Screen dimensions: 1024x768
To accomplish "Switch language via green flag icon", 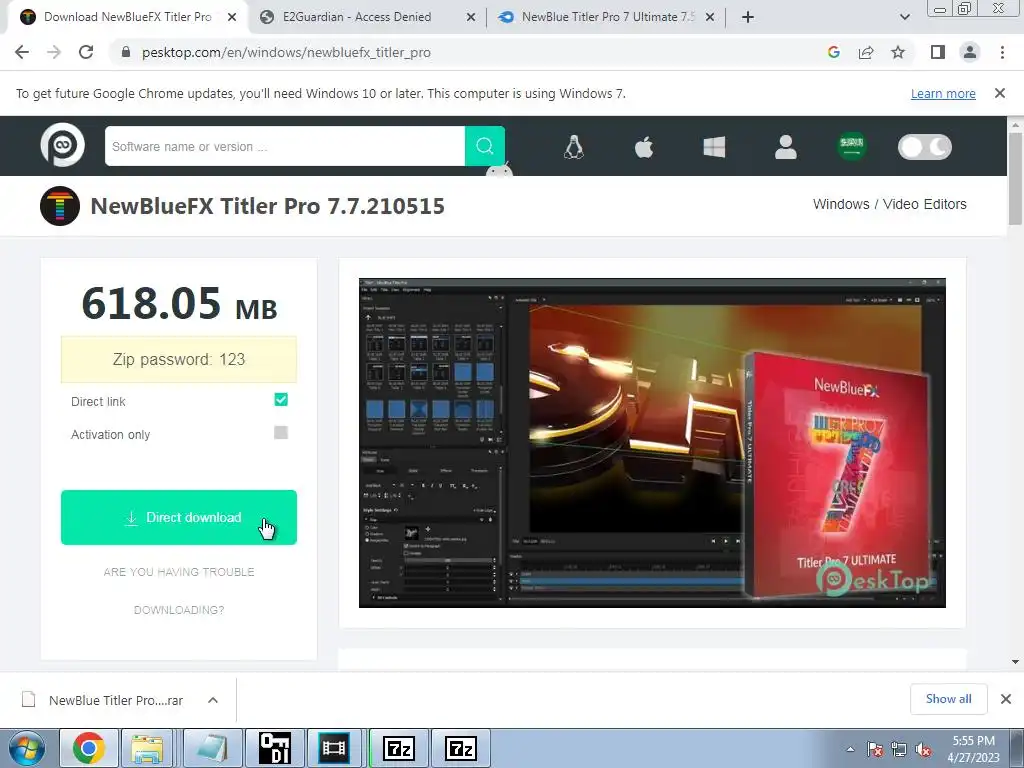I will 852,146.
